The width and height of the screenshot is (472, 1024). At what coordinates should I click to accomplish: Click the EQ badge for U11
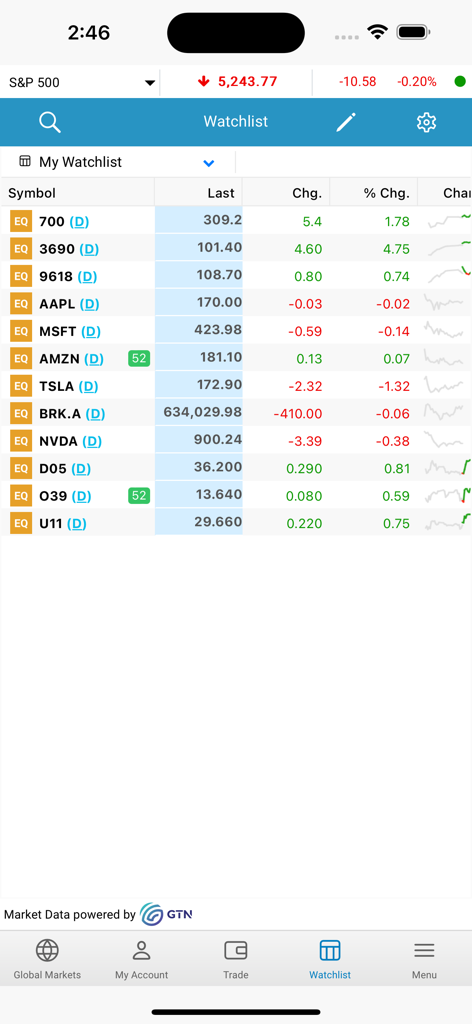click(x=21, y=523)
